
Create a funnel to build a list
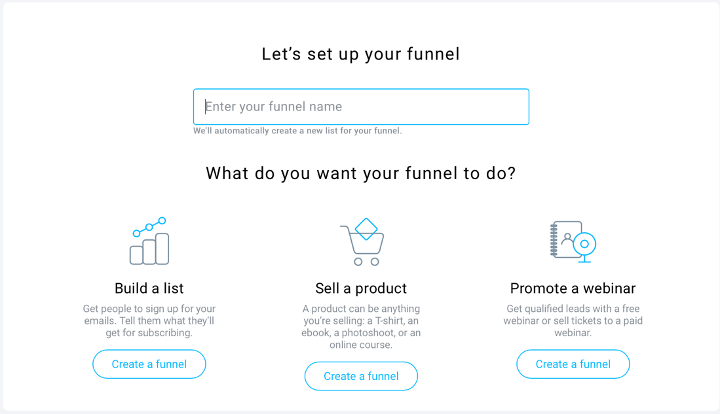tap(149, 364)
